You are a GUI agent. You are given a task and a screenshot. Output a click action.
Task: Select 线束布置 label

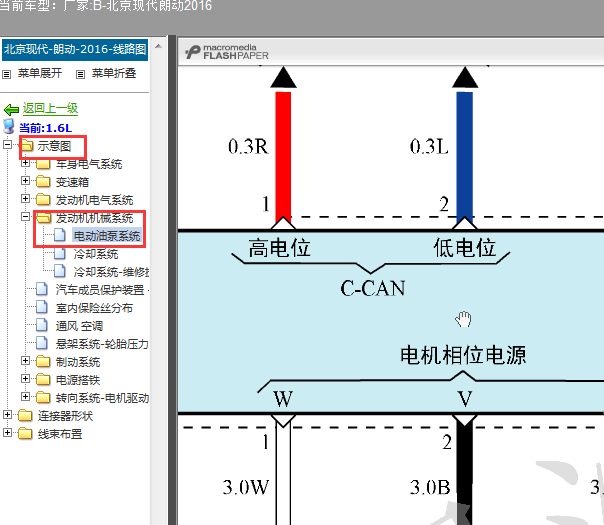[x=60, y=434]
